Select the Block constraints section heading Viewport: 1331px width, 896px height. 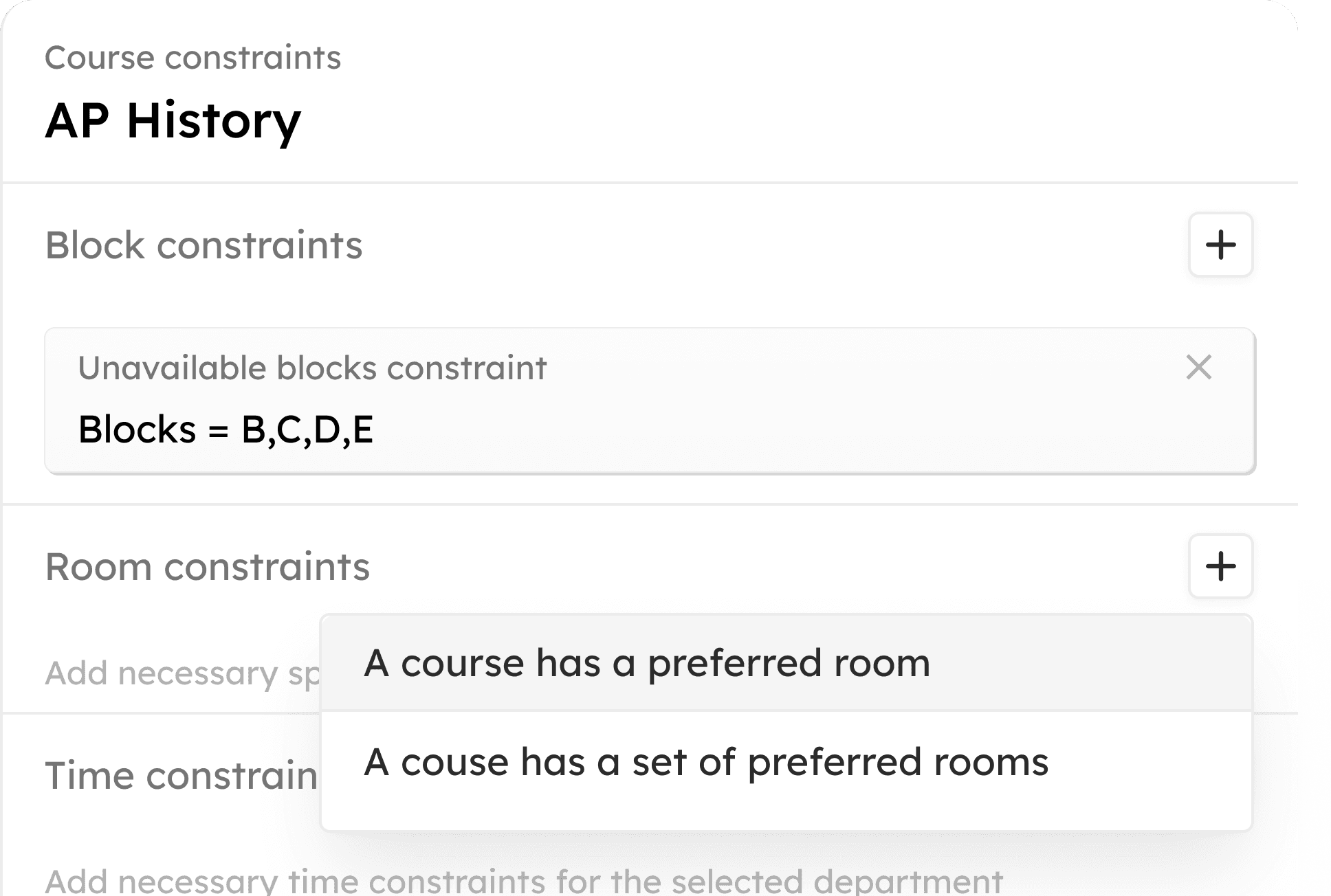tap(203, 245)
